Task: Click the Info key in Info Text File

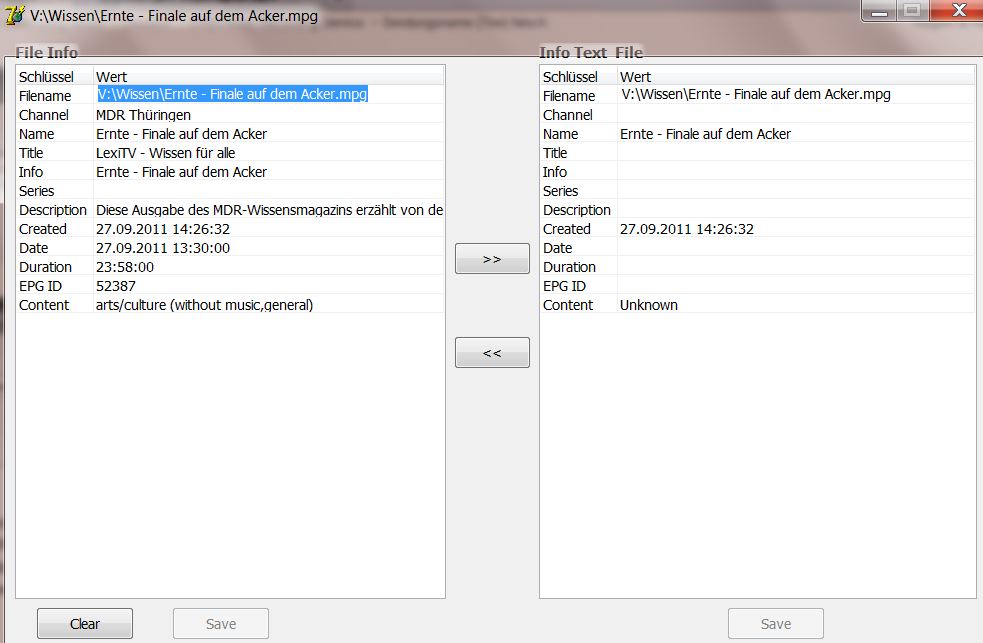Action: click(555, 172)
